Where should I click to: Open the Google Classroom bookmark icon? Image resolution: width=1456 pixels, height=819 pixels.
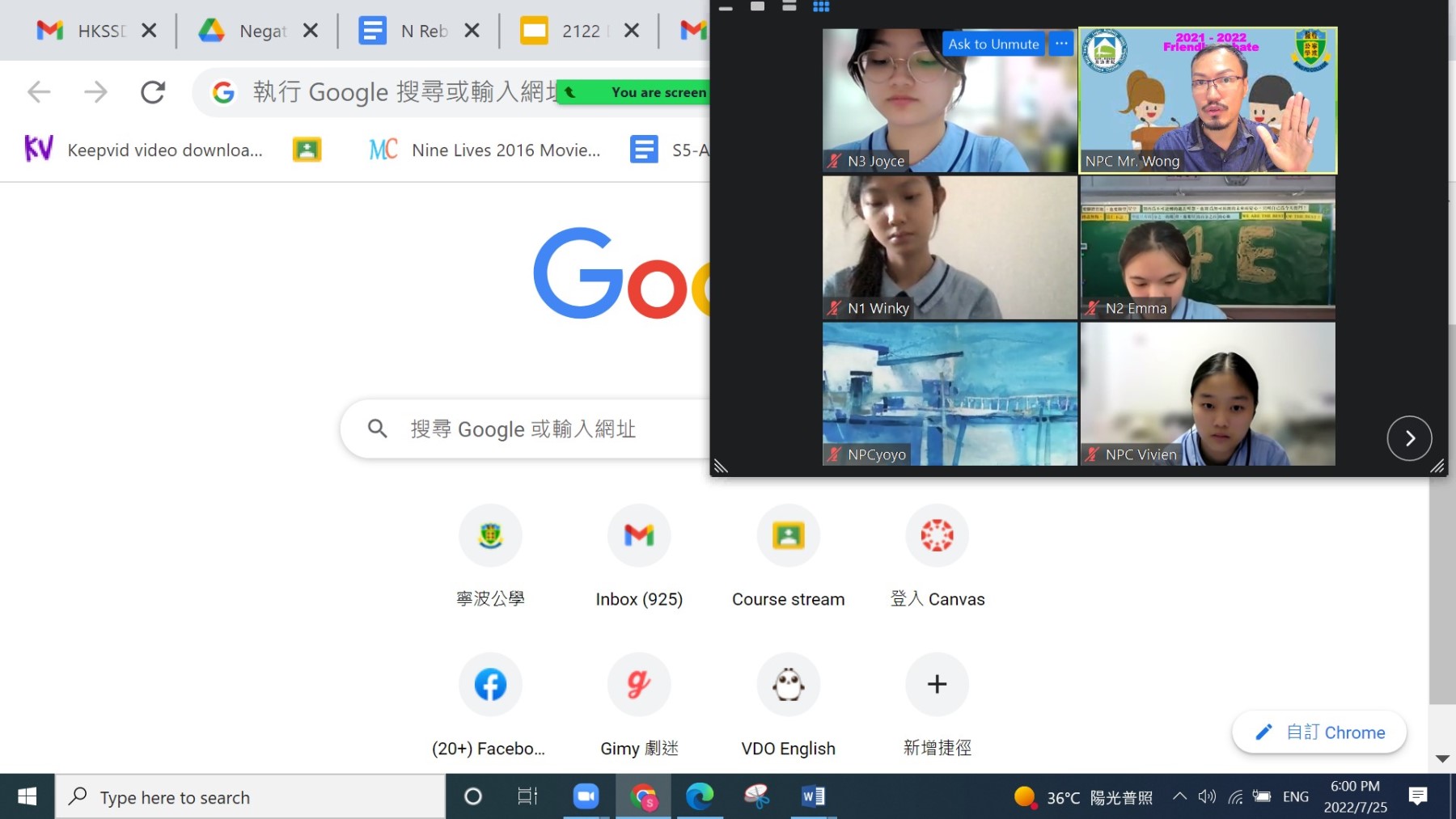point(307,150)
